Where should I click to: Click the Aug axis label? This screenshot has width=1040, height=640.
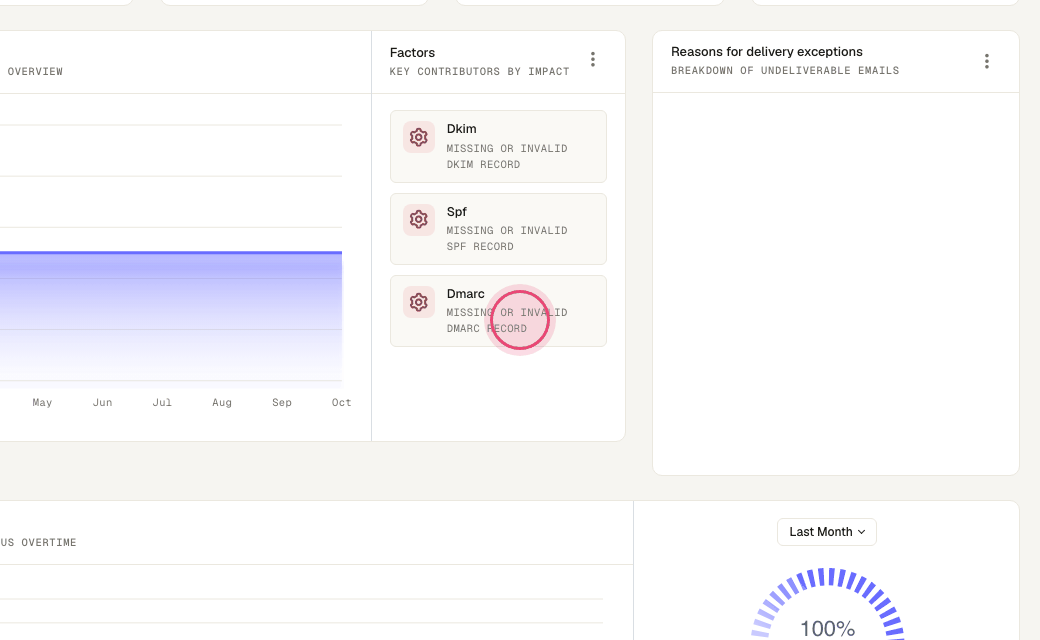222,403
